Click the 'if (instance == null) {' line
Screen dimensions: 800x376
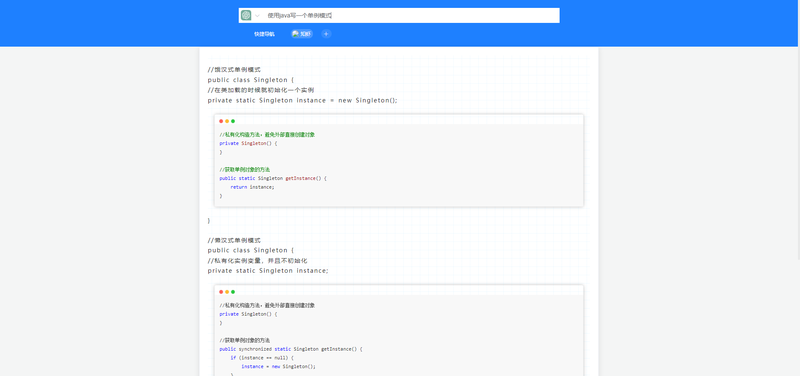(262, 358)
